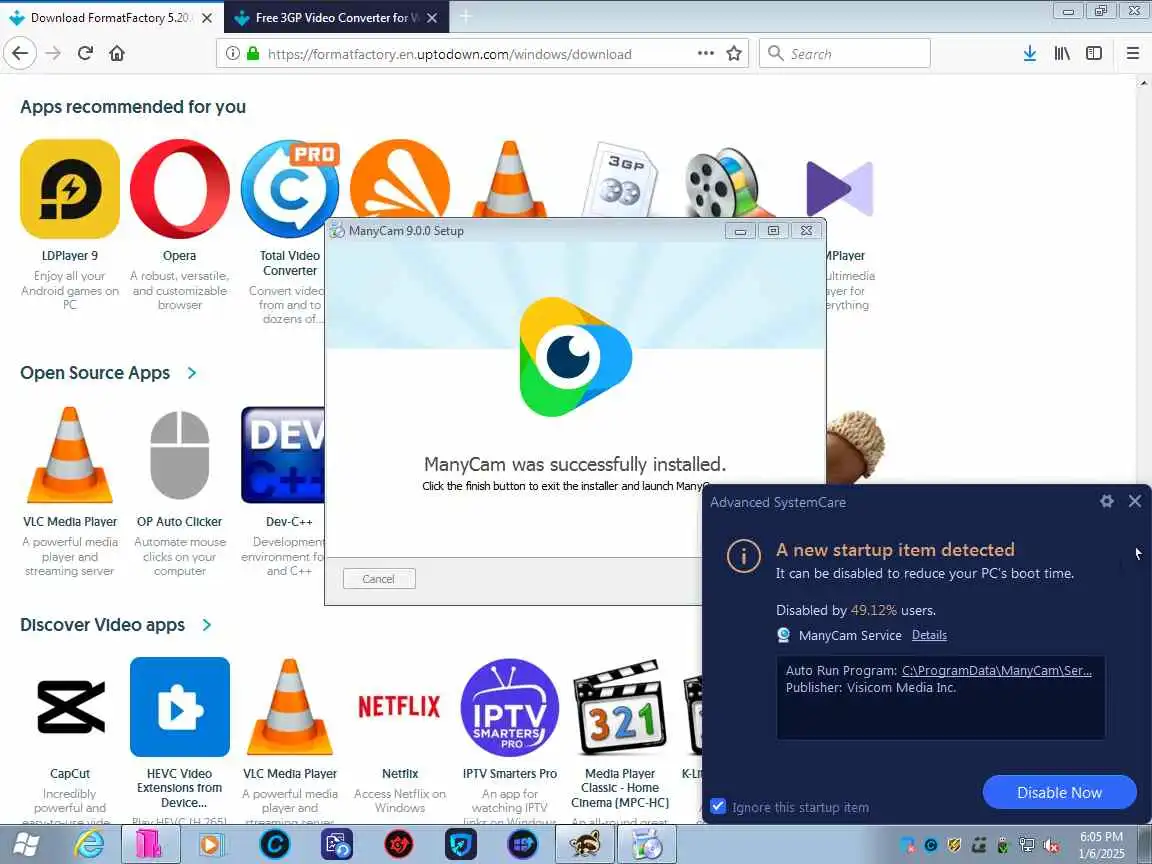
Task: Click the purple play-arrow player icon
Action: click(840, 189)
